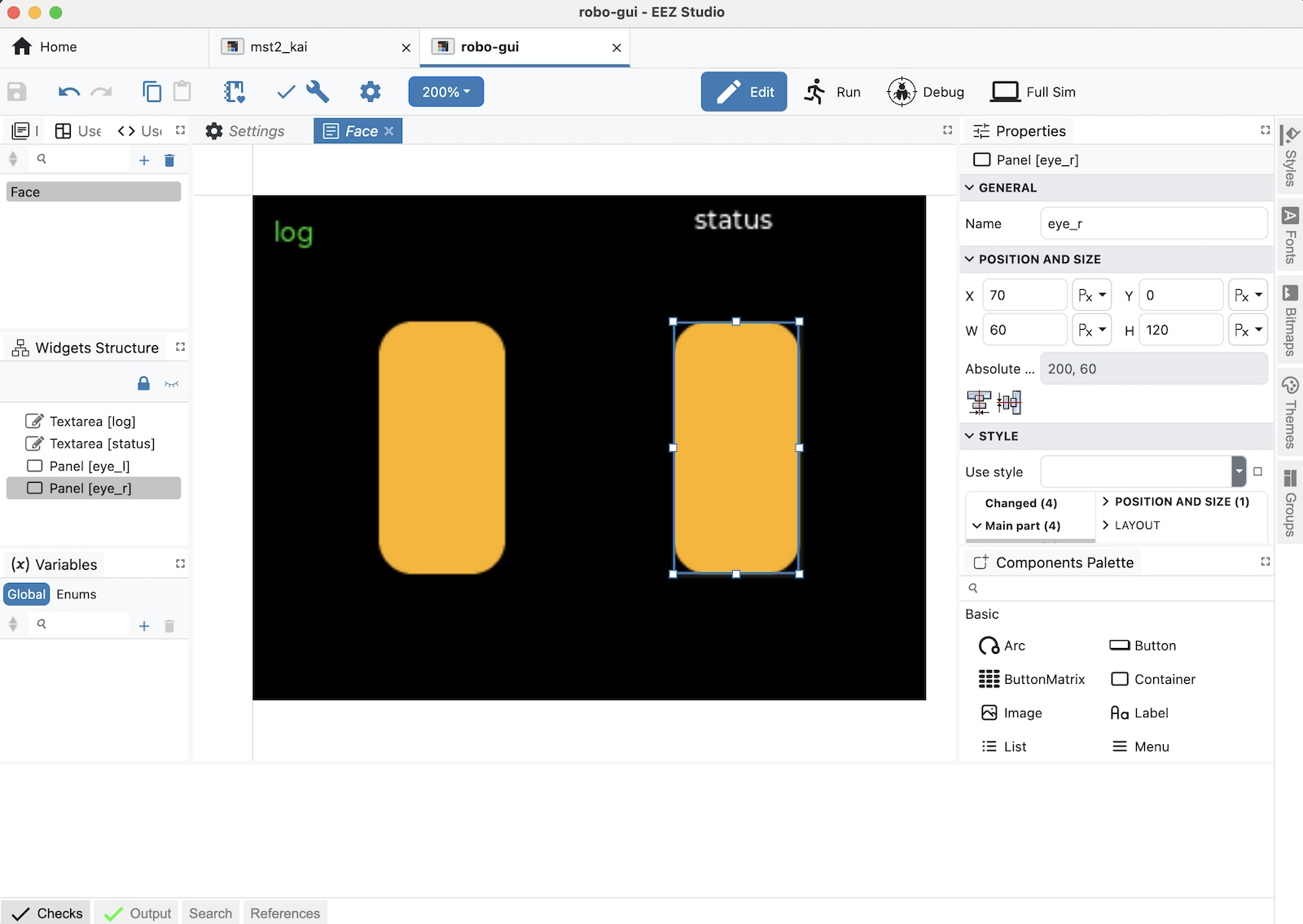
Task: Collapse the GENERAL section
Action: point(970,187)
